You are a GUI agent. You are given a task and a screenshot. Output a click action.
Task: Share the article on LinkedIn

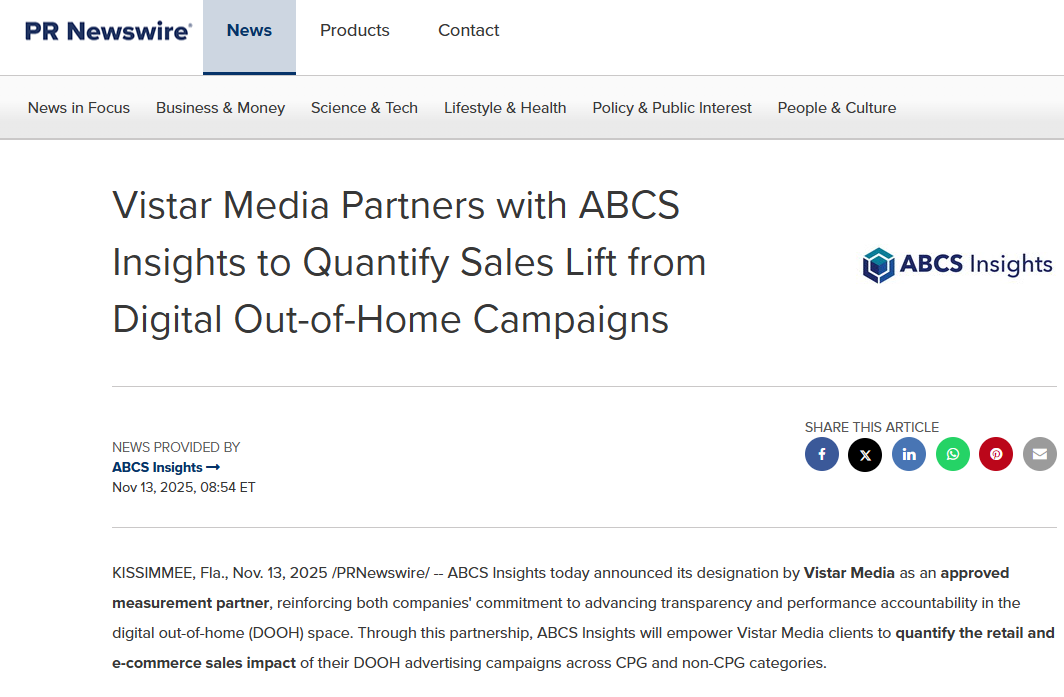click(909, 454)
